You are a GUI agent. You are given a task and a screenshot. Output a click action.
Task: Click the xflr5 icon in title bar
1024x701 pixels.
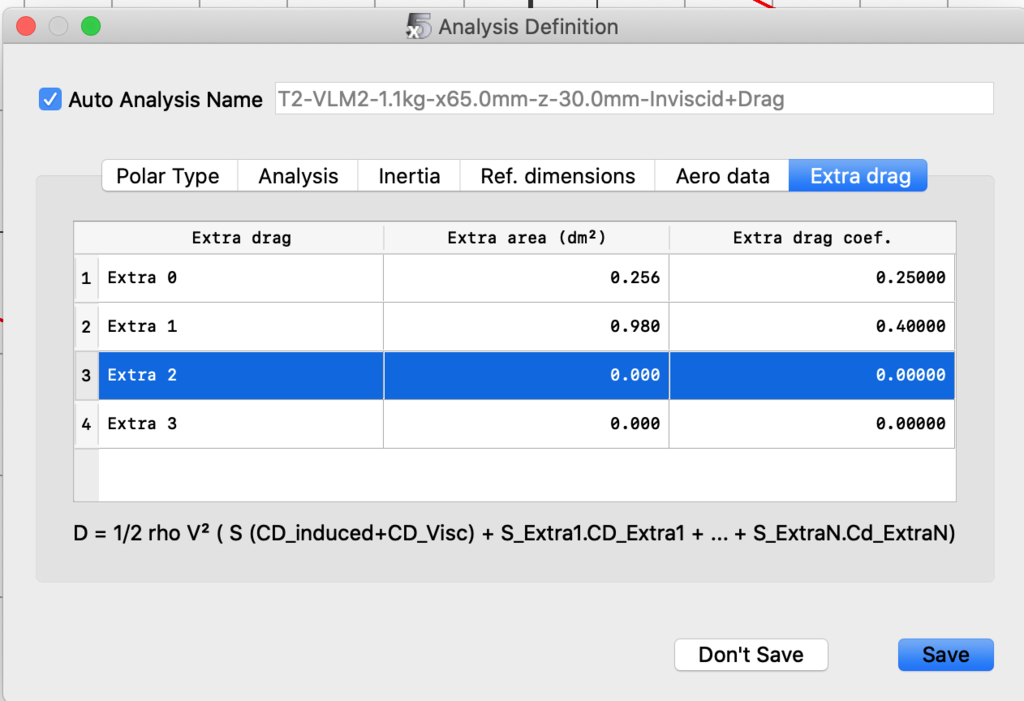(x=418, y=27)
